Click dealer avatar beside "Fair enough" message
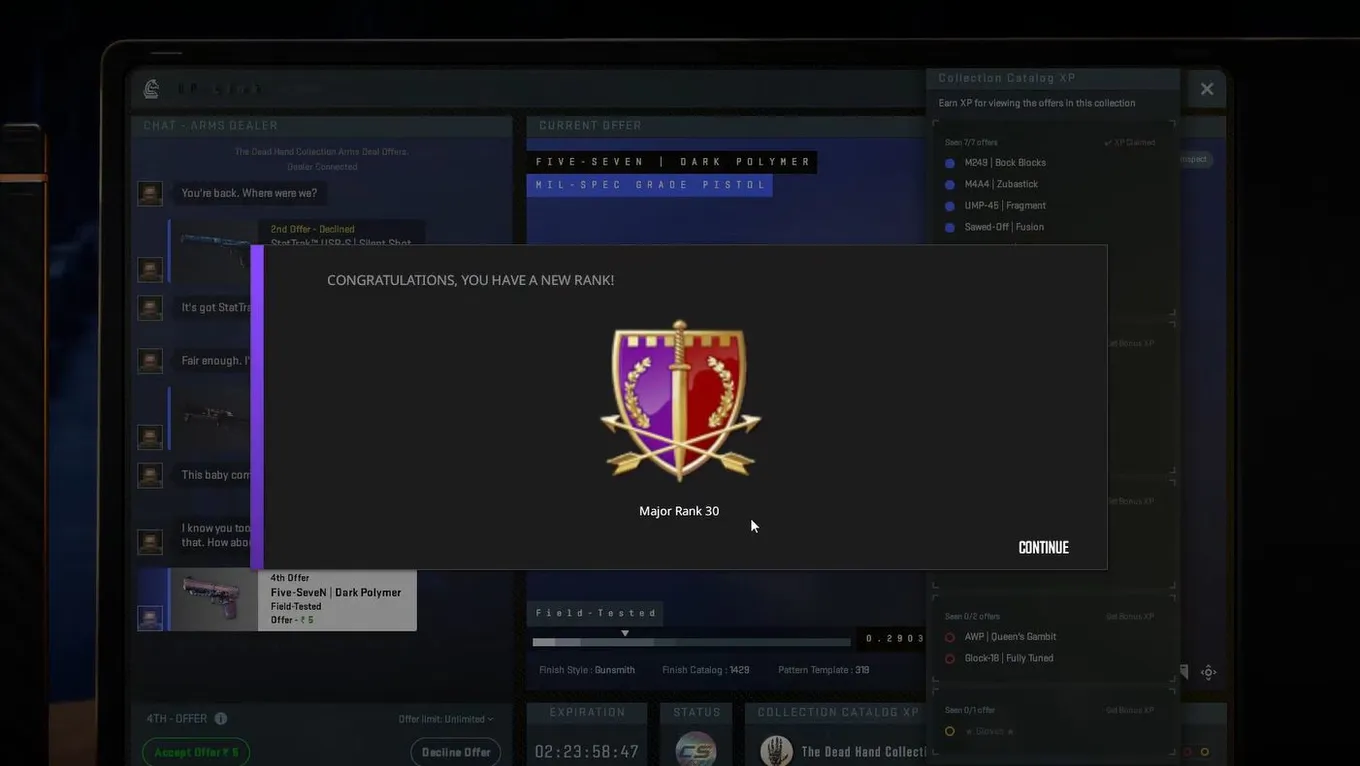 150,361
